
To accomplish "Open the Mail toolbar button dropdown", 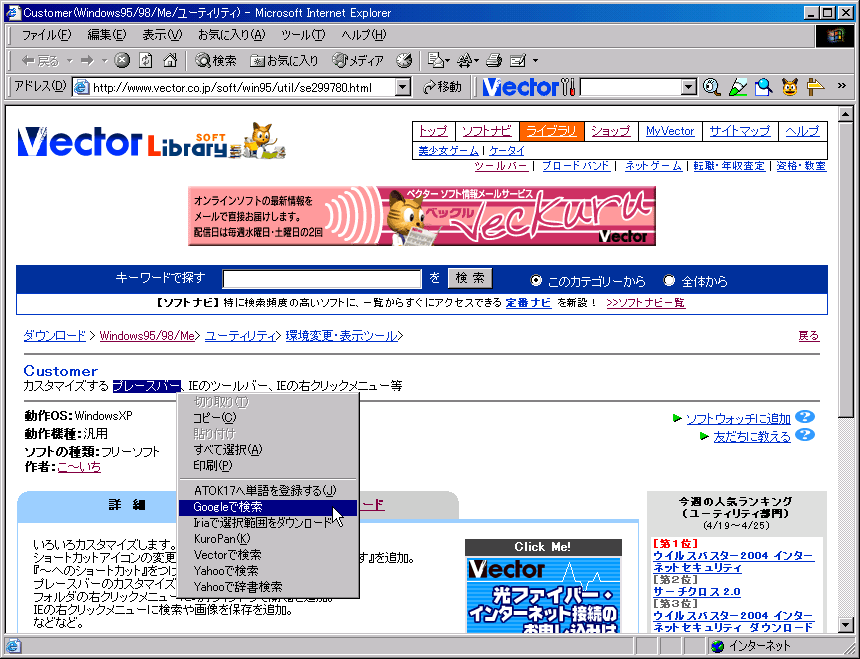I will pos(448,60).
